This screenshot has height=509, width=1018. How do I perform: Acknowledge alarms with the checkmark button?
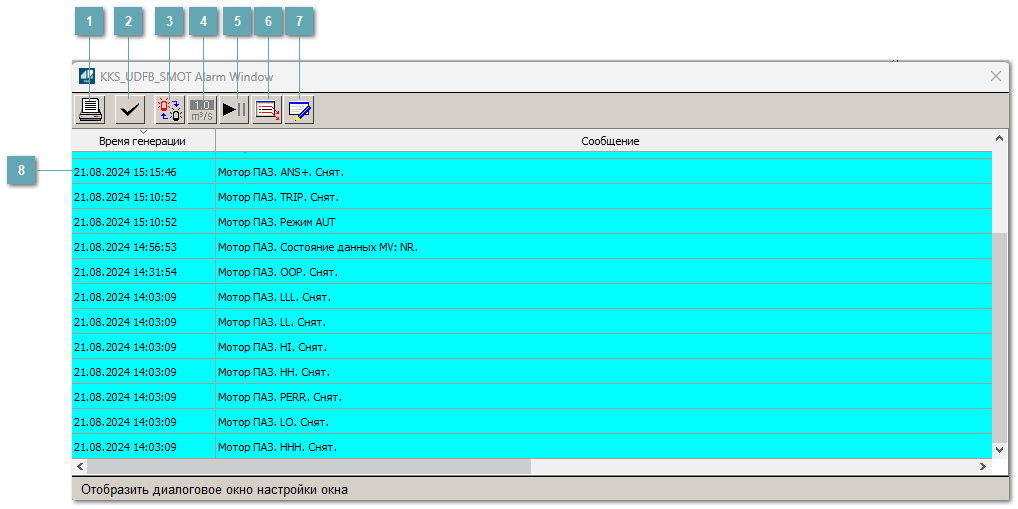[x=129, y=110]
